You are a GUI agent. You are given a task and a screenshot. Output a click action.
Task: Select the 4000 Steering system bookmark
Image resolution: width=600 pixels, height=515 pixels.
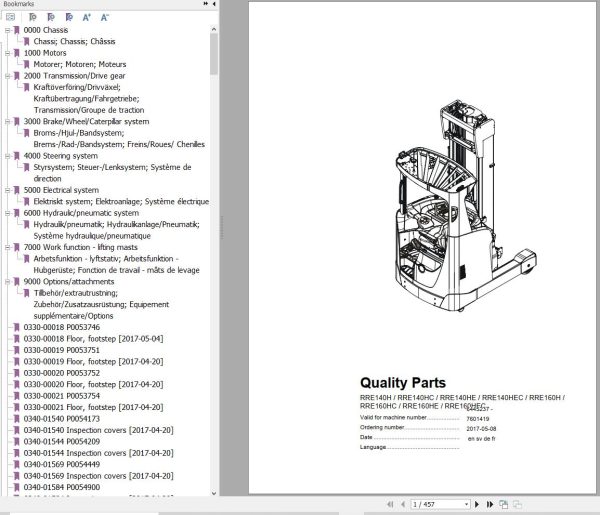click(x=61, y=156)
